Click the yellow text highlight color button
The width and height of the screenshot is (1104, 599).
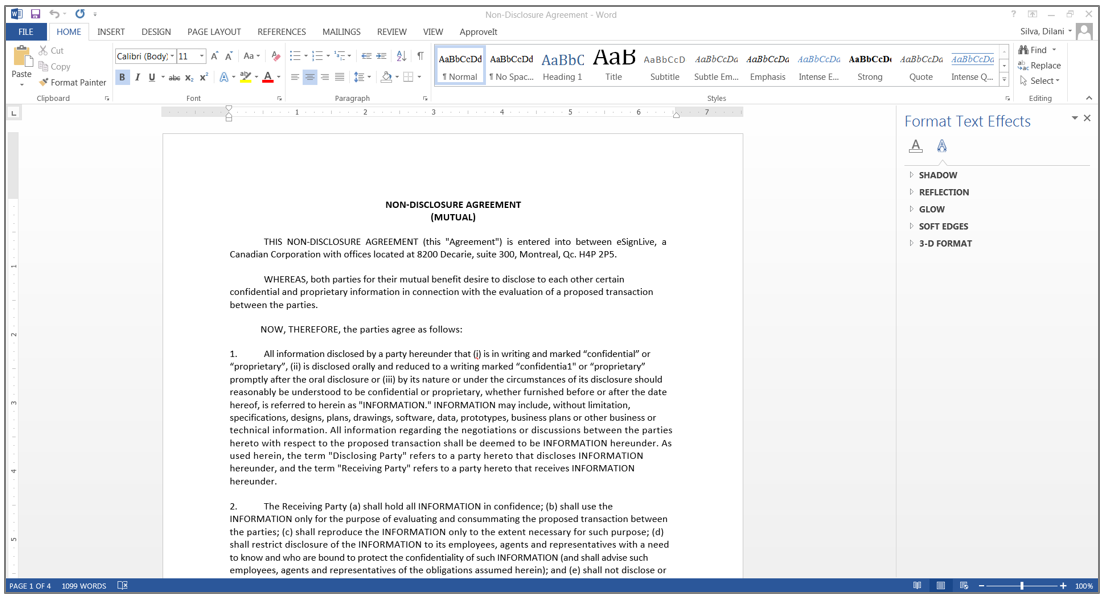(245, 77)
